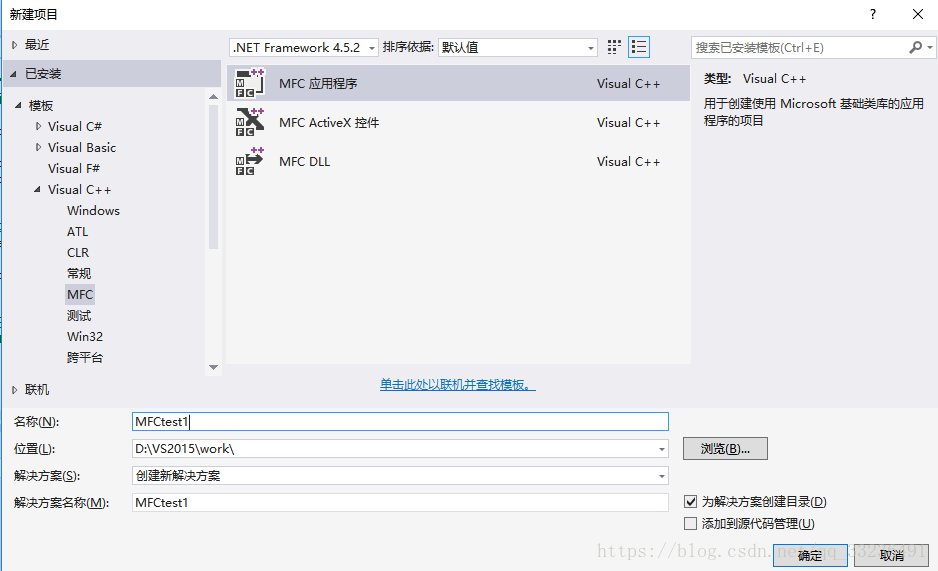Open the 位置 path dropdown arrow
This screenshot has width=938, height=571.
coord(662,449)
